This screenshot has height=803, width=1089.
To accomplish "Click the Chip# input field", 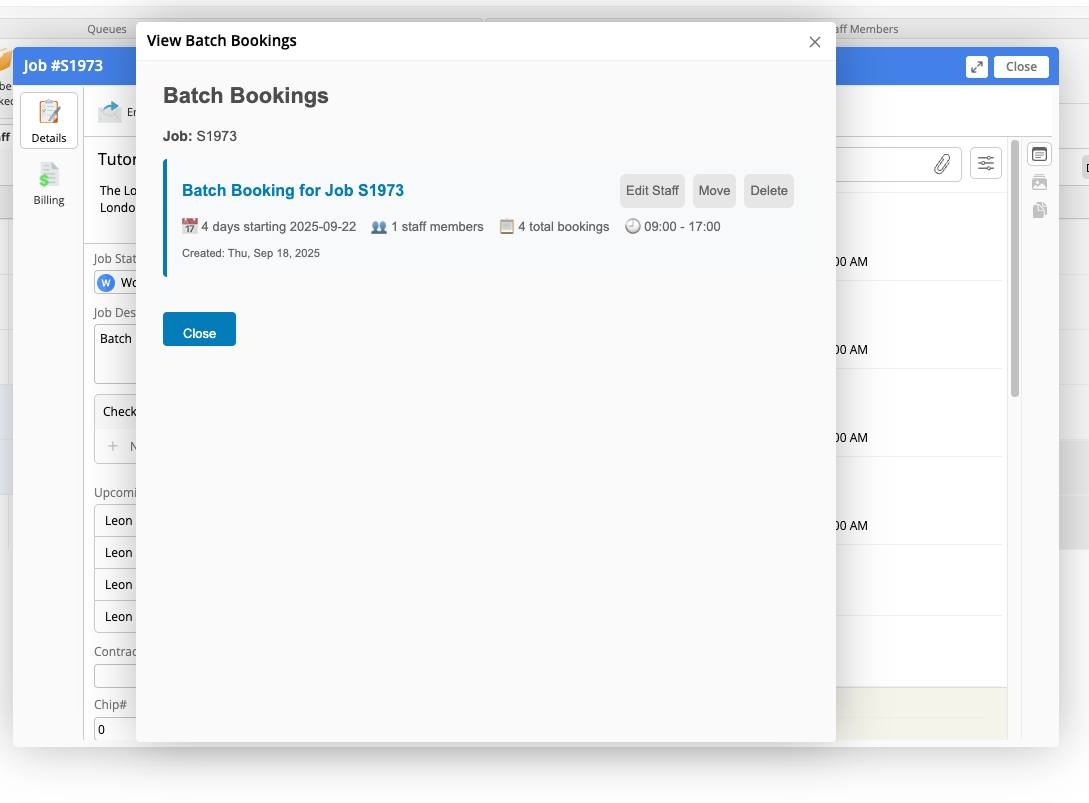I will pos(115,730).
